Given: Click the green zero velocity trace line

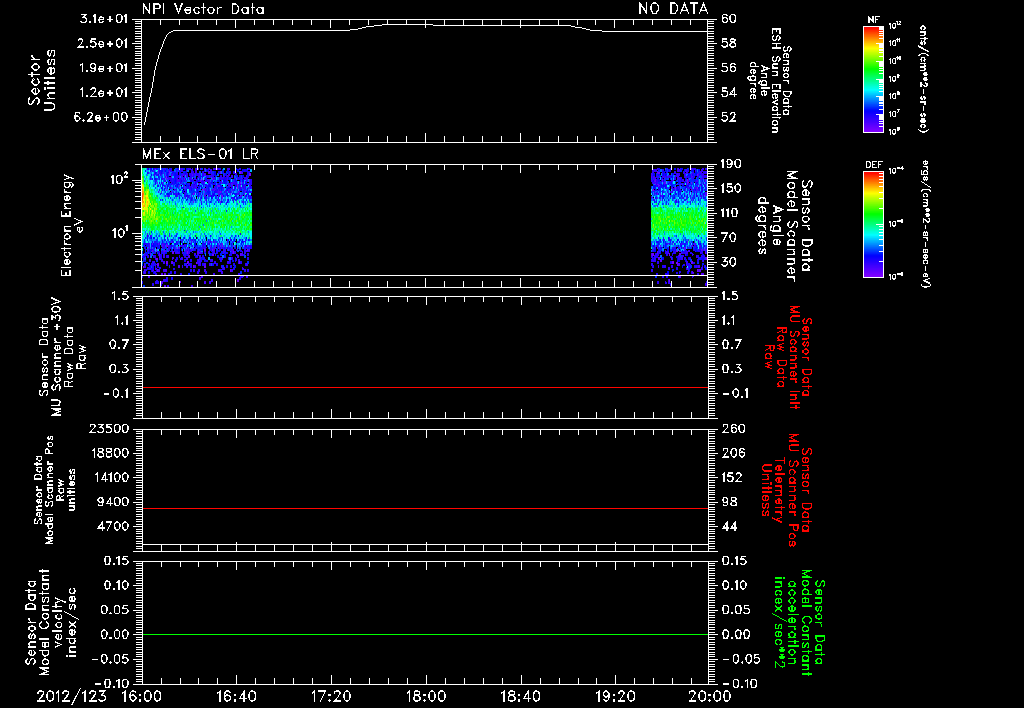Looking at the screenshot, I should click(x=425, y=634).
